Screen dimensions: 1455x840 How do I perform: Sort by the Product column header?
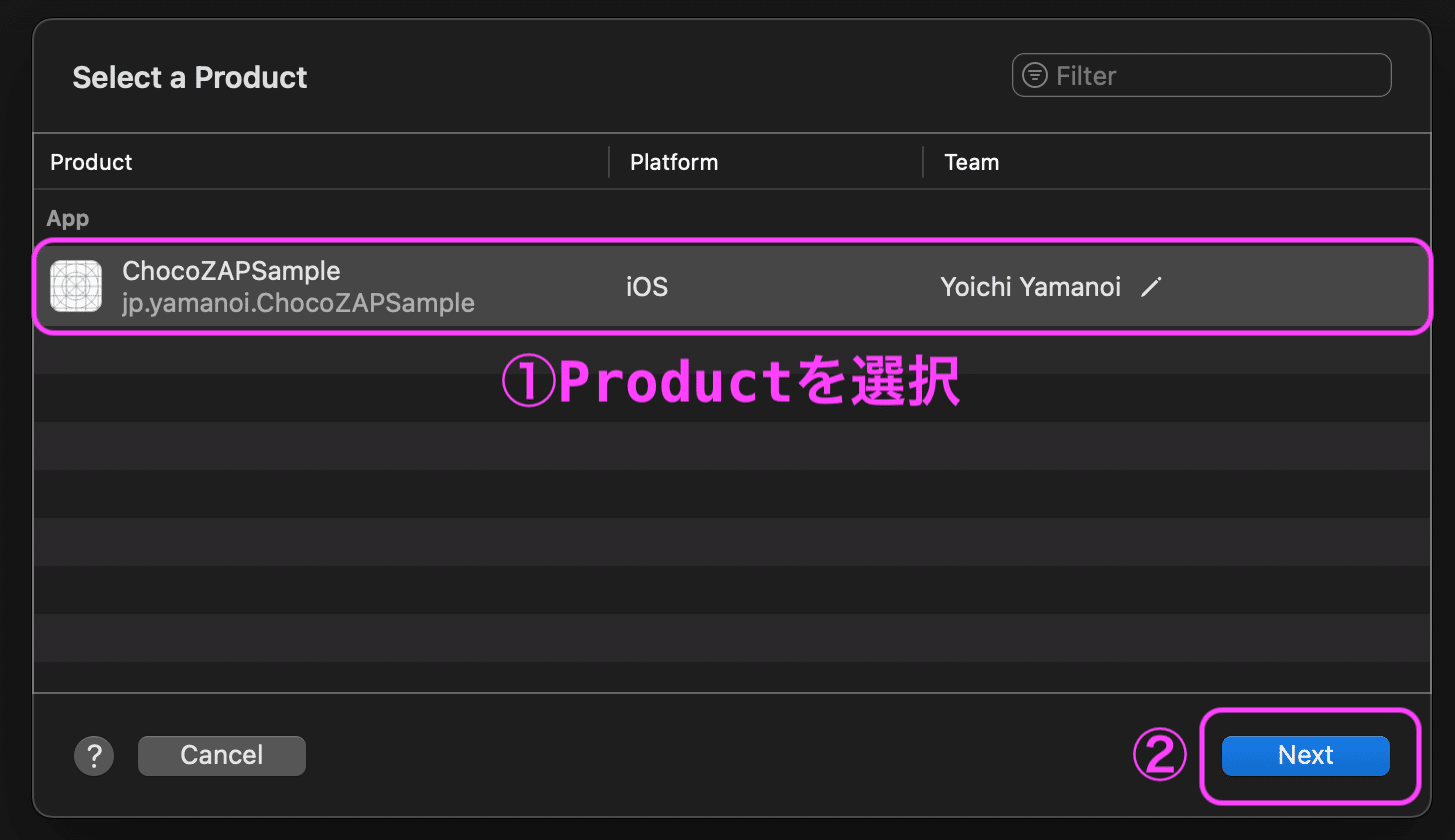tap(92, 162)
